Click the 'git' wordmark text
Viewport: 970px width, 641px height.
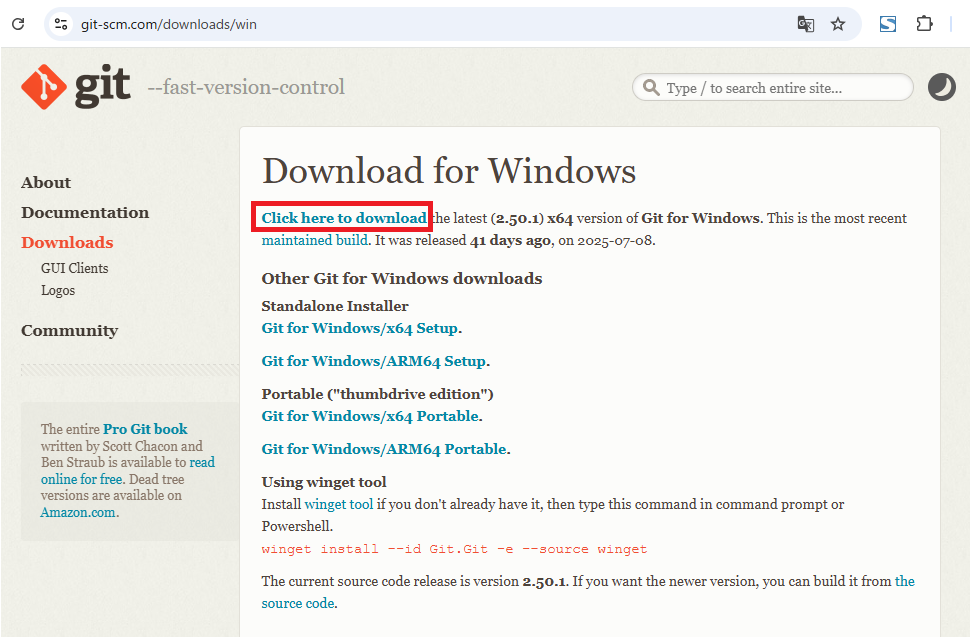[102, 87]
